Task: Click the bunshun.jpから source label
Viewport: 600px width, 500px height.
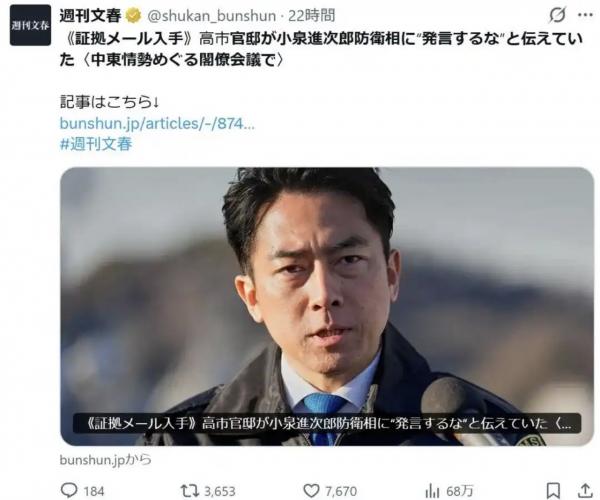Action: pyautogui.click(x=106, y=459)
